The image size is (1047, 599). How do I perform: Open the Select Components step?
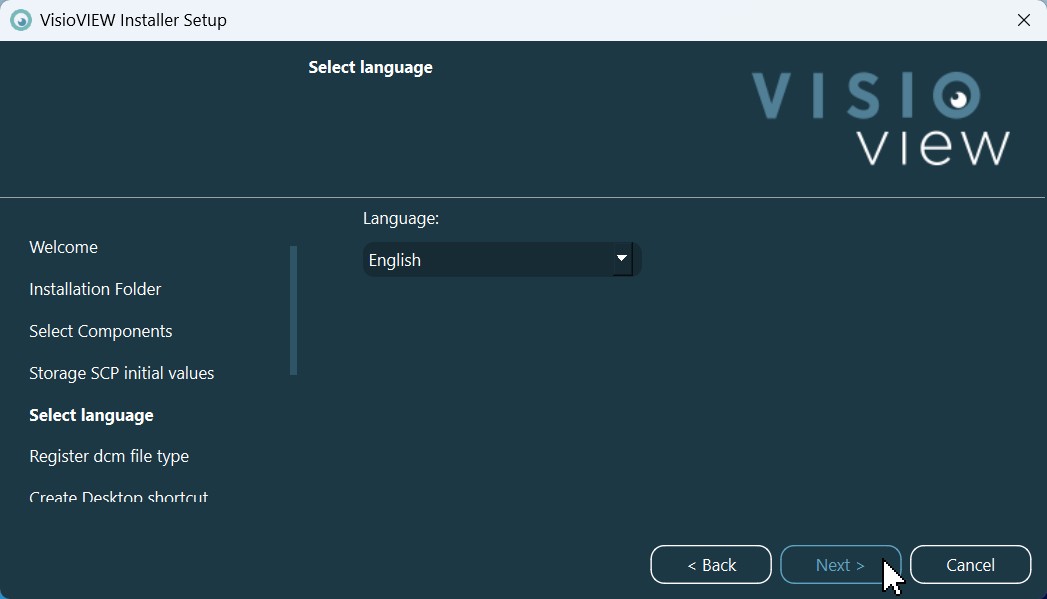click(101, 331)
